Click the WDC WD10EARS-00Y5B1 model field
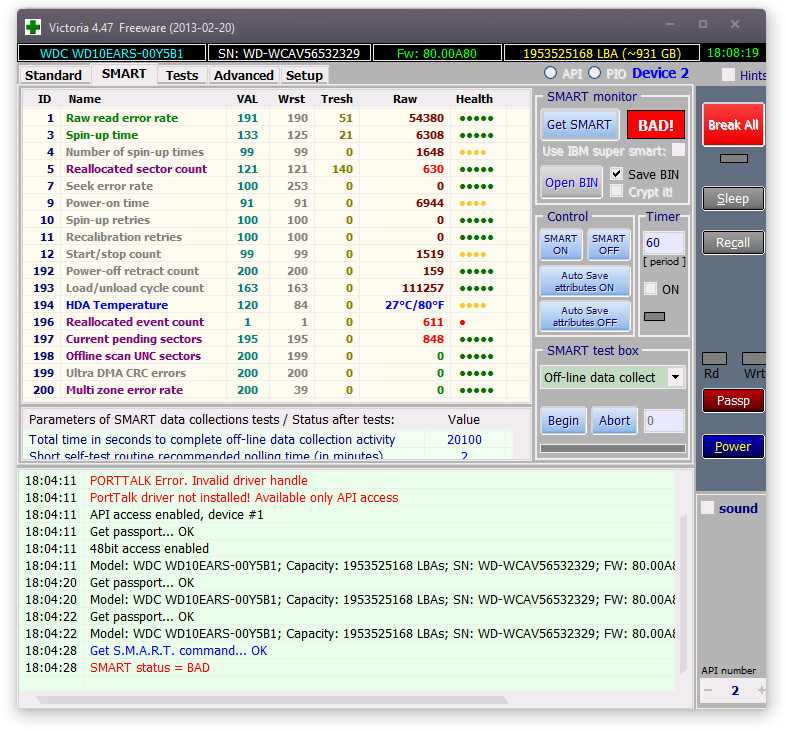This screenshot has width=787, height=731. coord(111,53)
